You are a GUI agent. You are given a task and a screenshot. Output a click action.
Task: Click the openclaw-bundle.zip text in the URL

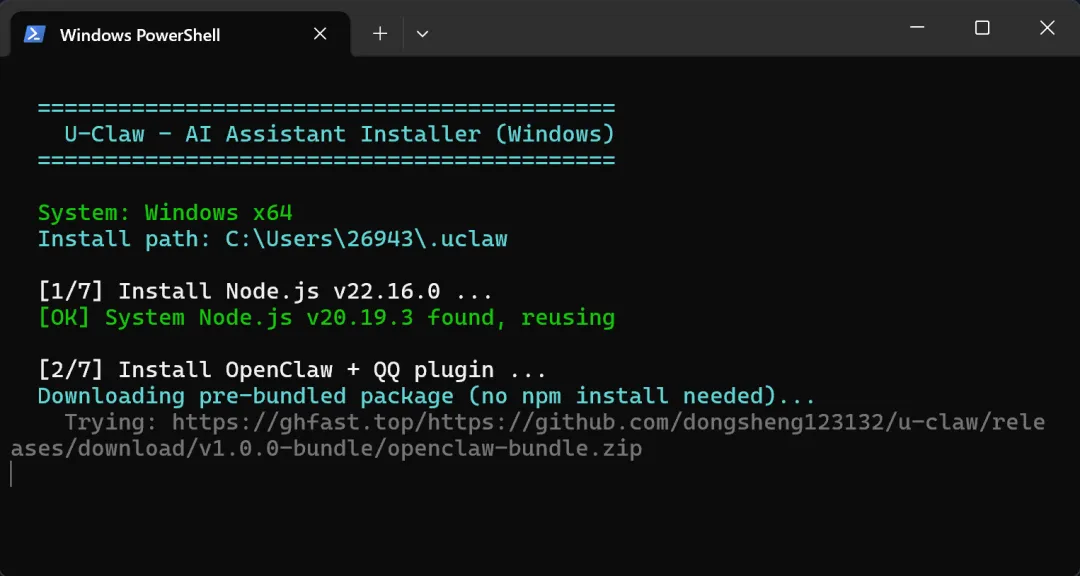tap(515, 449)
